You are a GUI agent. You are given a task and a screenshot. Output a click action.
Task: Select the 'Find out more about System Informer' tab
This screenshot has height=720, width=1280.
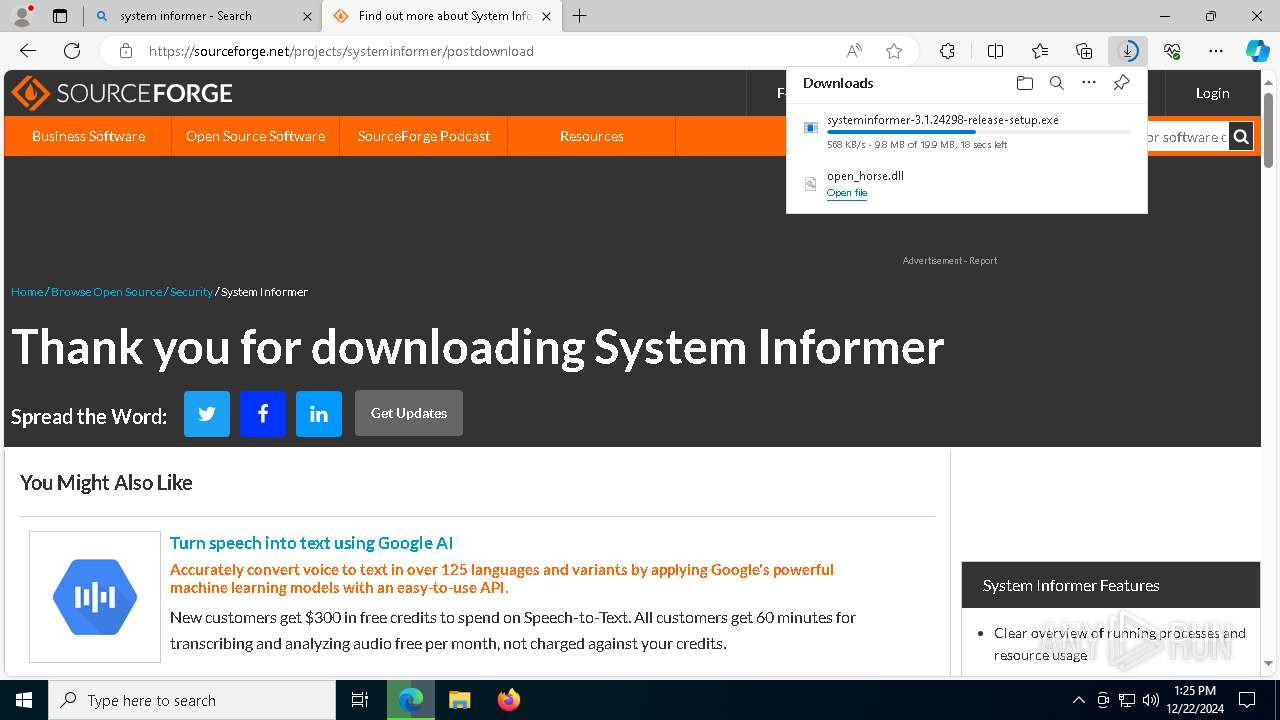click(440, 16)
